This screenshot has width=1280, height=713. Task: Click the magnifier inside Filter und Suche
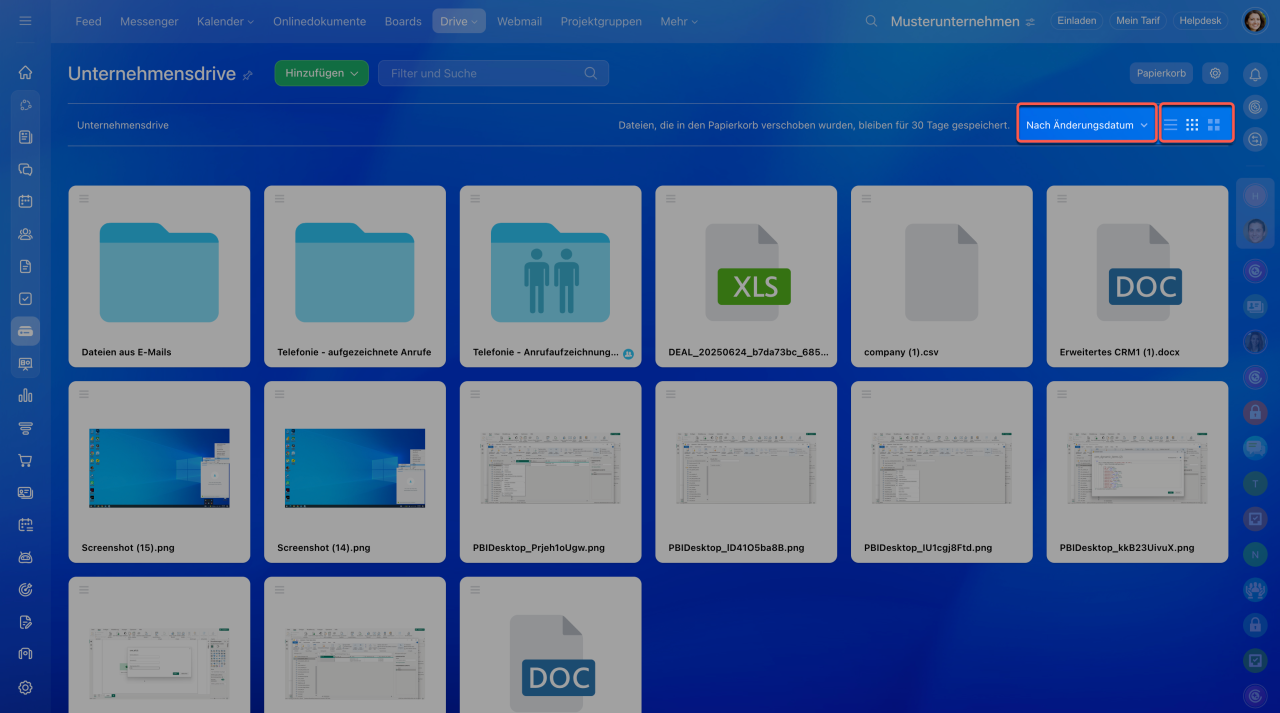point(591,73)
